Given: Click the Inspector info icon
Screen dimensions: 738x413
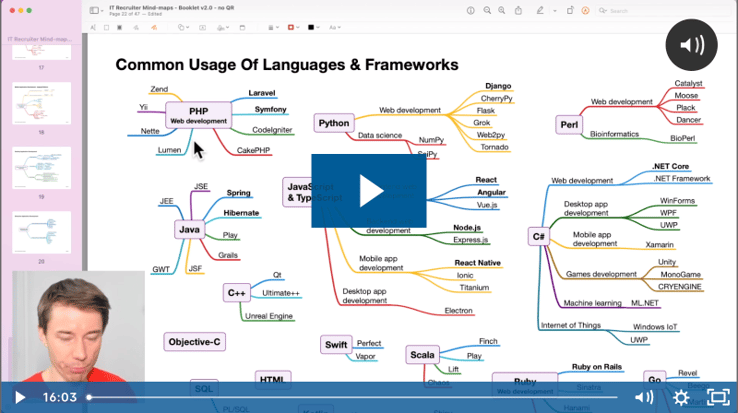Looking at the screenshot, I should click(471, 10).
